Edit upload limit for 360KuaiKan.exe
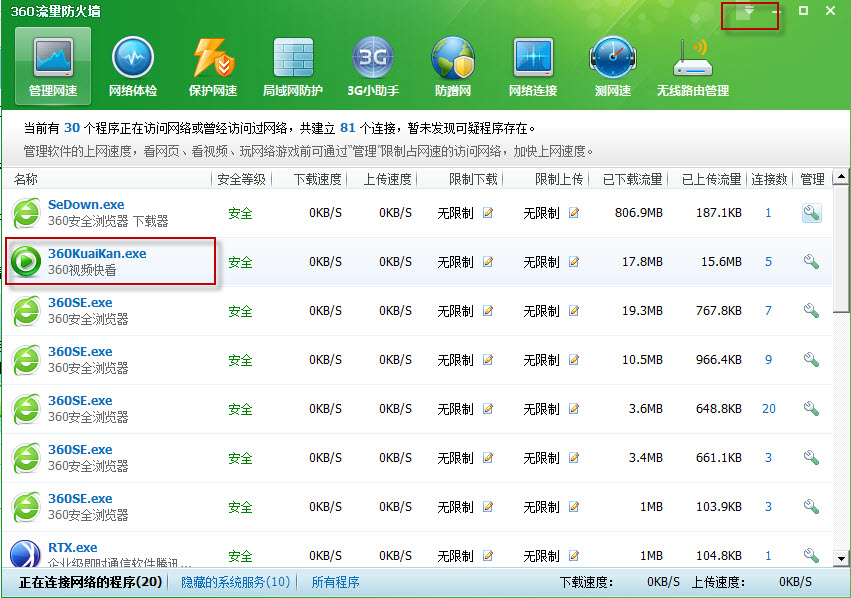 pos(574,262)
